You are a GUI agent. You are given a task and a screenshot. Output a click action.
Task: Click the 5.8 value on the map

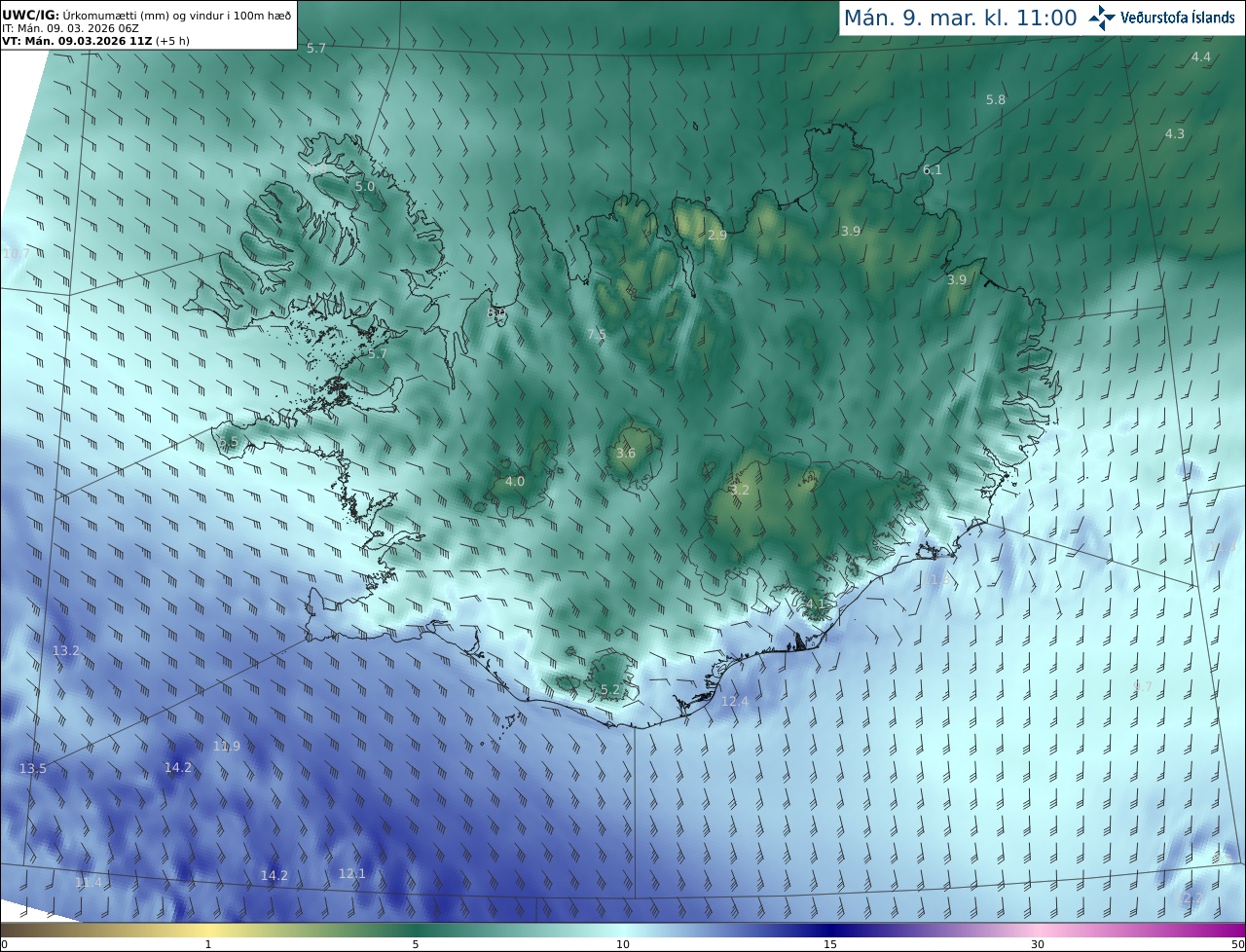pos(996,100)
